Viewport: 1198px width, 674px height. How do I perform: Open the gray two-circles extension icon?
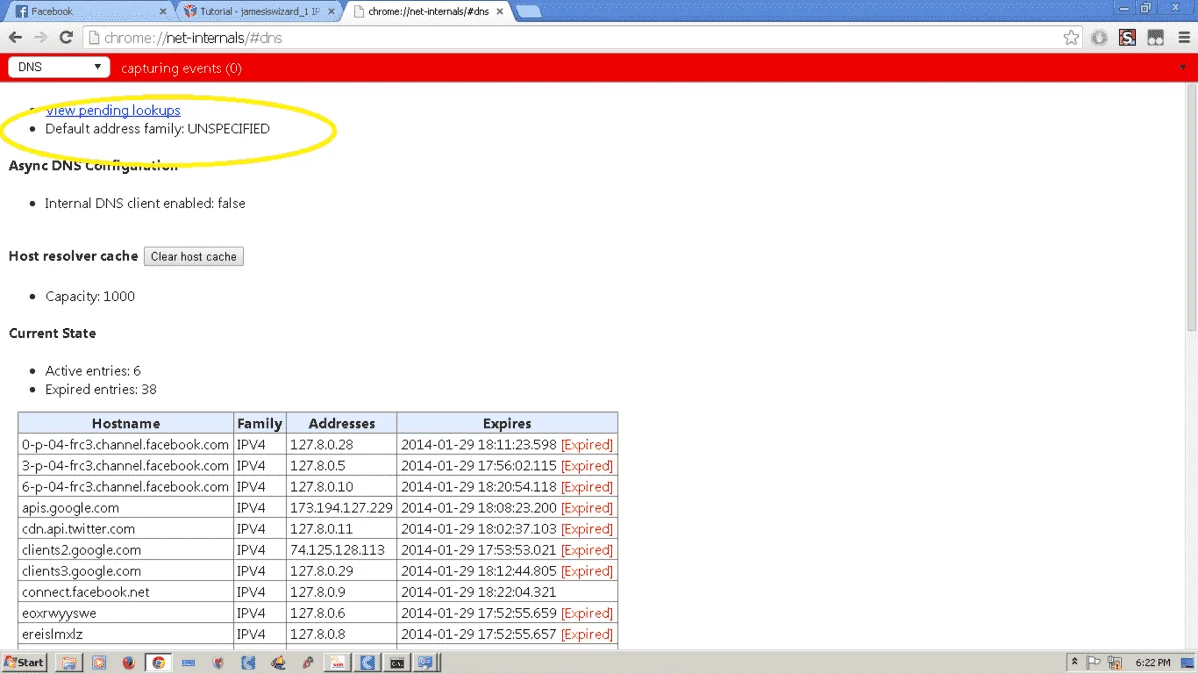[x=1155, y=37]
